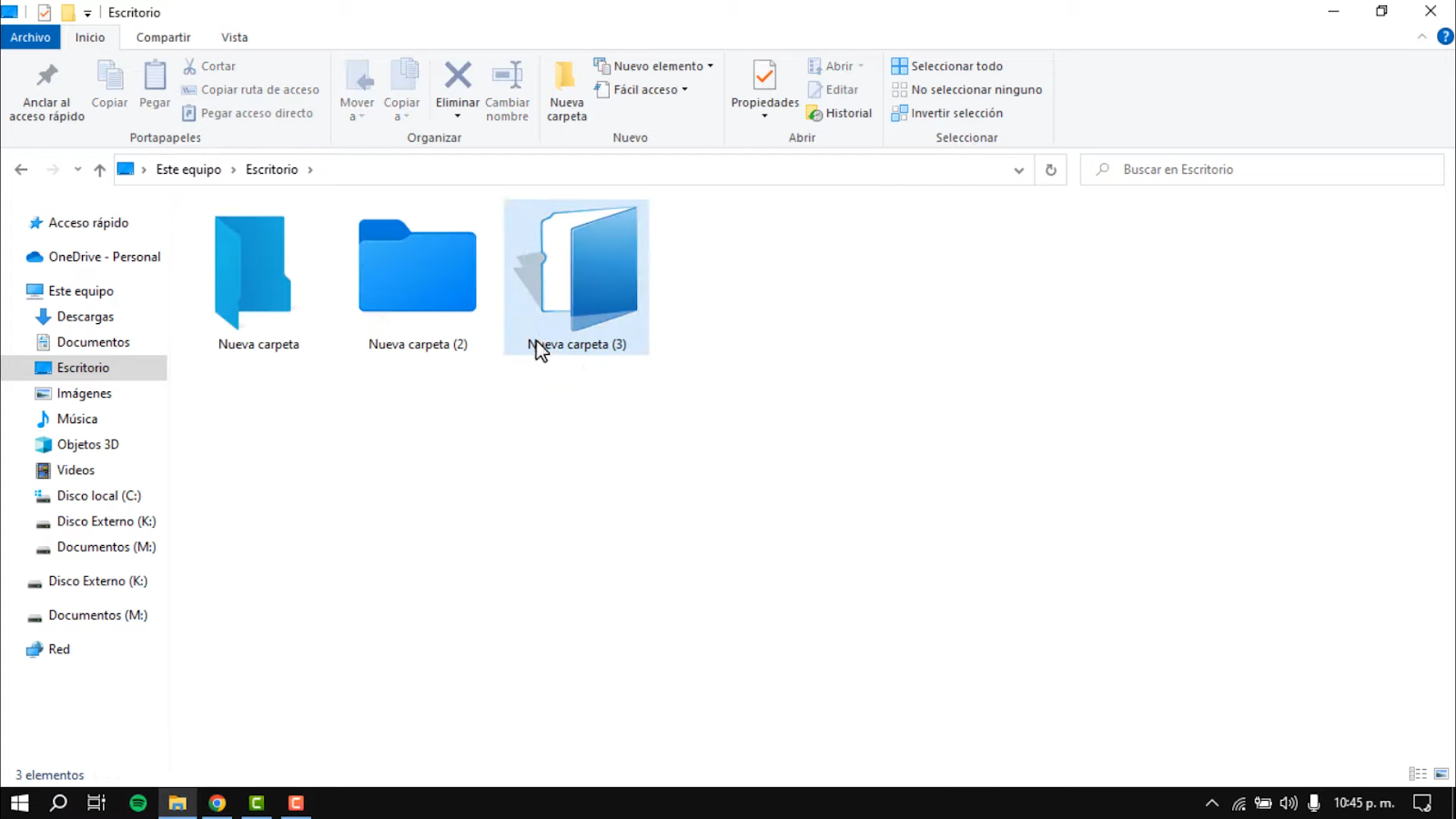Switch to details view in status bar

1417,773
